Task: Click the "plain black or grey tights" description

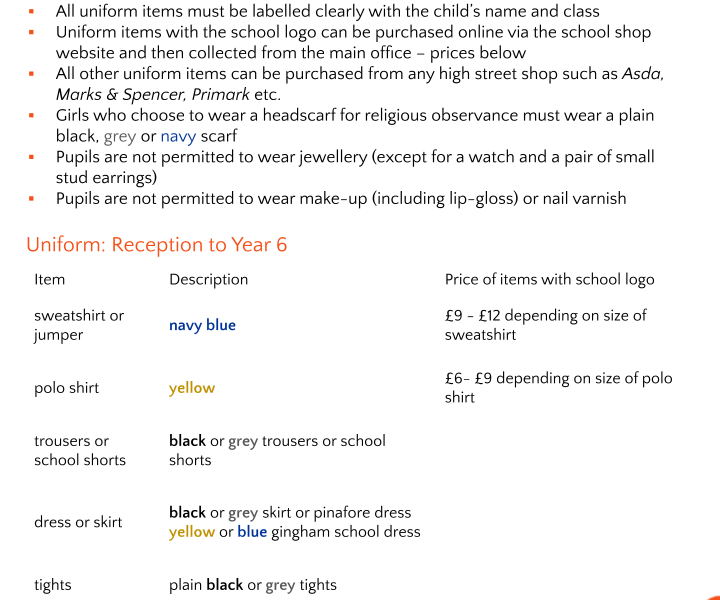Action: click(253, 585)
